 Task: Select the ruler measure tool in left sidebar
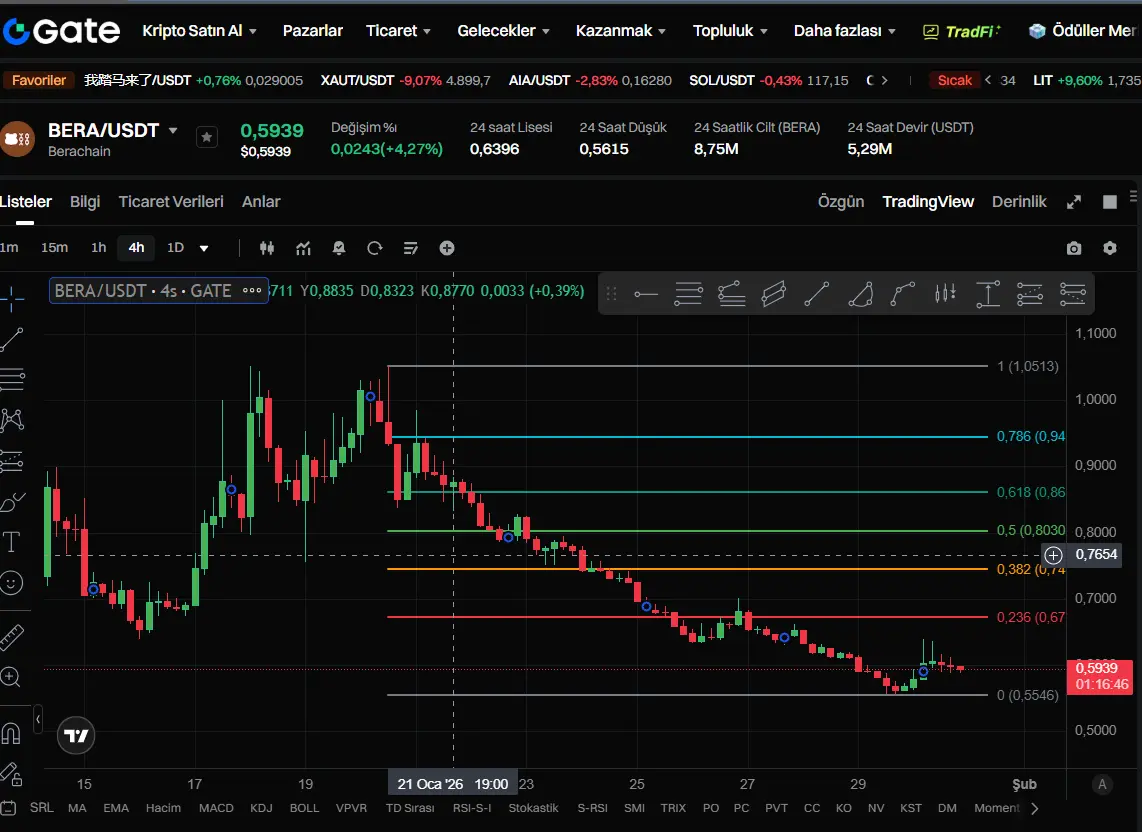pos(11,637)
